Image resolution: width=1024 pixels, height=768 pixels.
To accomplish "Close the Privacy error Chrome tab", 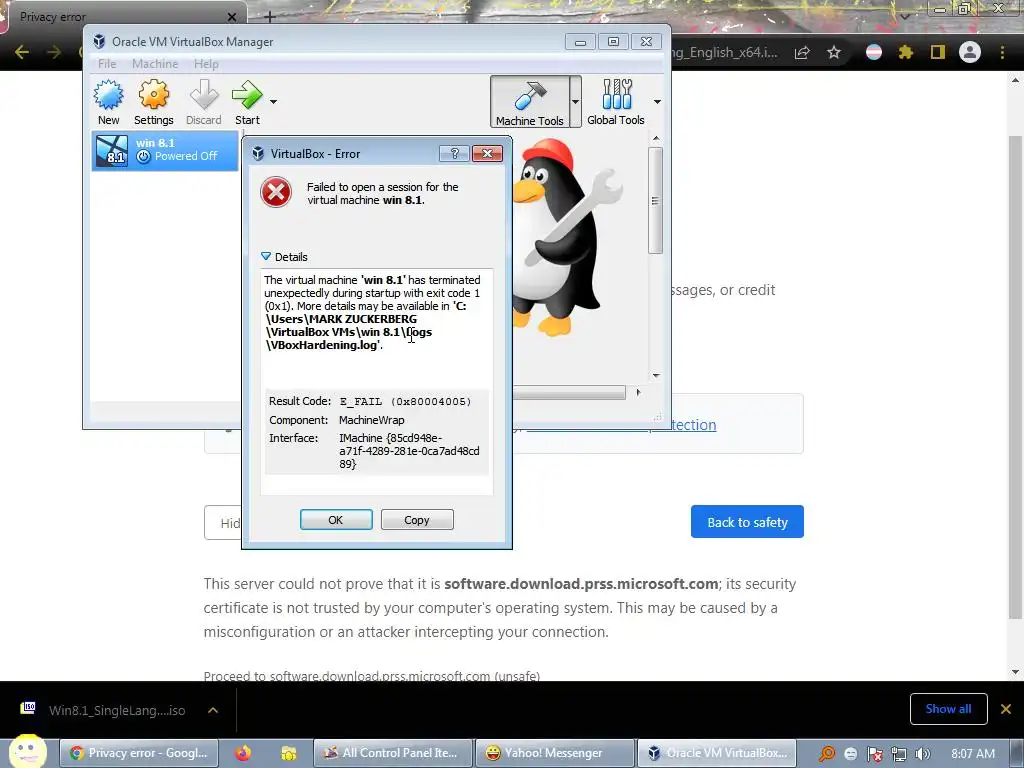I will pos(232,17).
